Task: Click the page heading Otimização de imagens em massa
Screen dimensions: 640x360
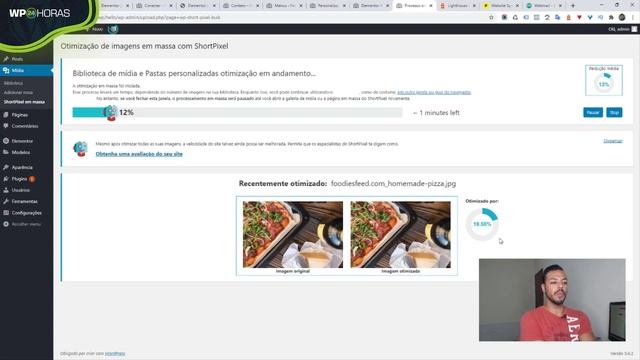Action: click(144, 46)
